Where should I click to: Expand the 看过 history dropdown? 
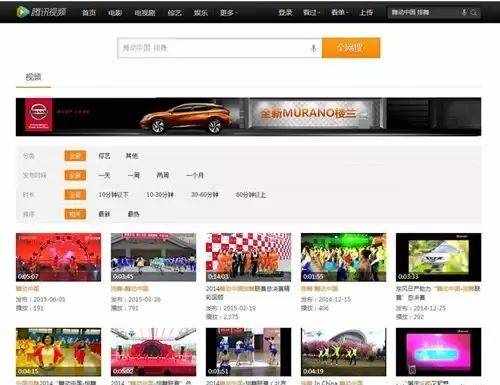[x=311, y=13]
